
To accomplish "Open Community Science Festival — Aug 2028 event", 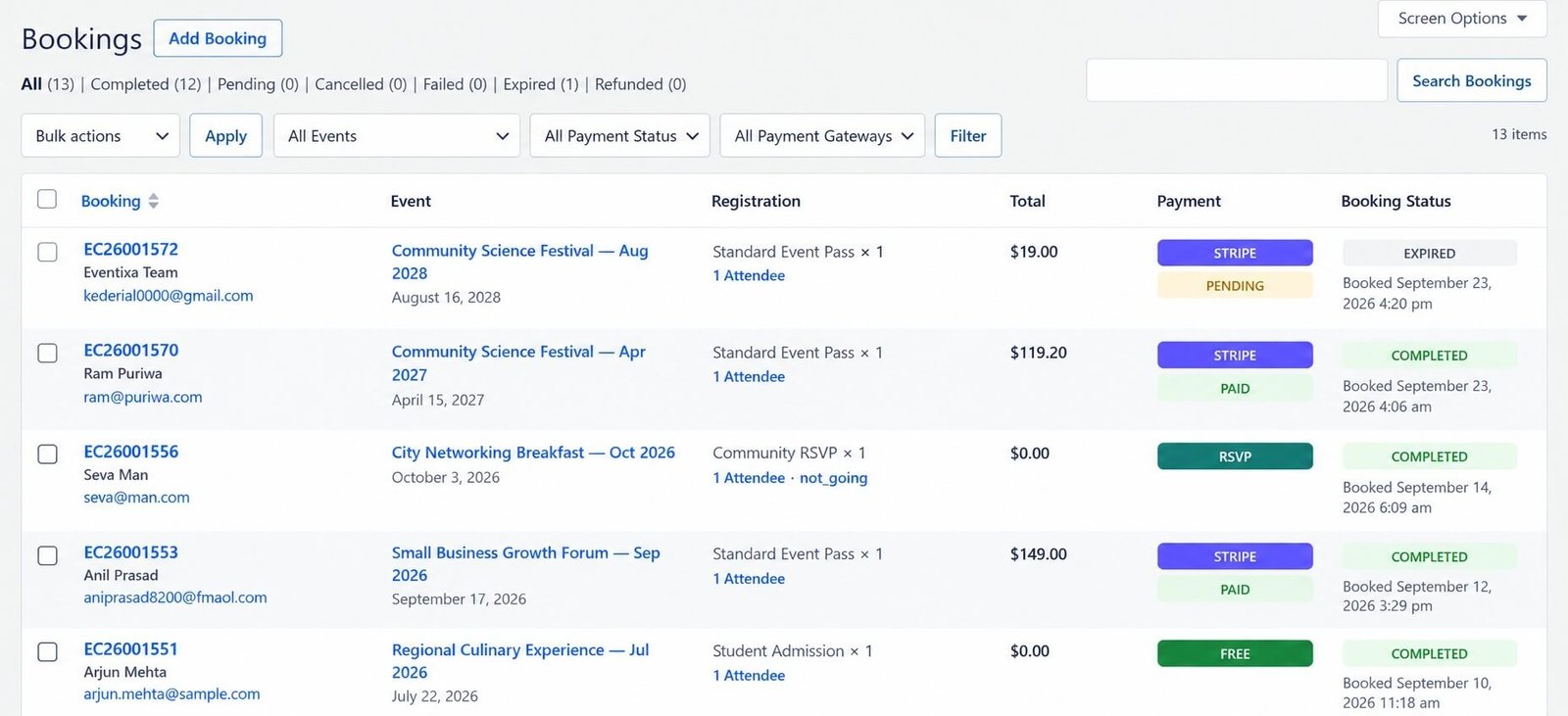I will click(519, 262).
